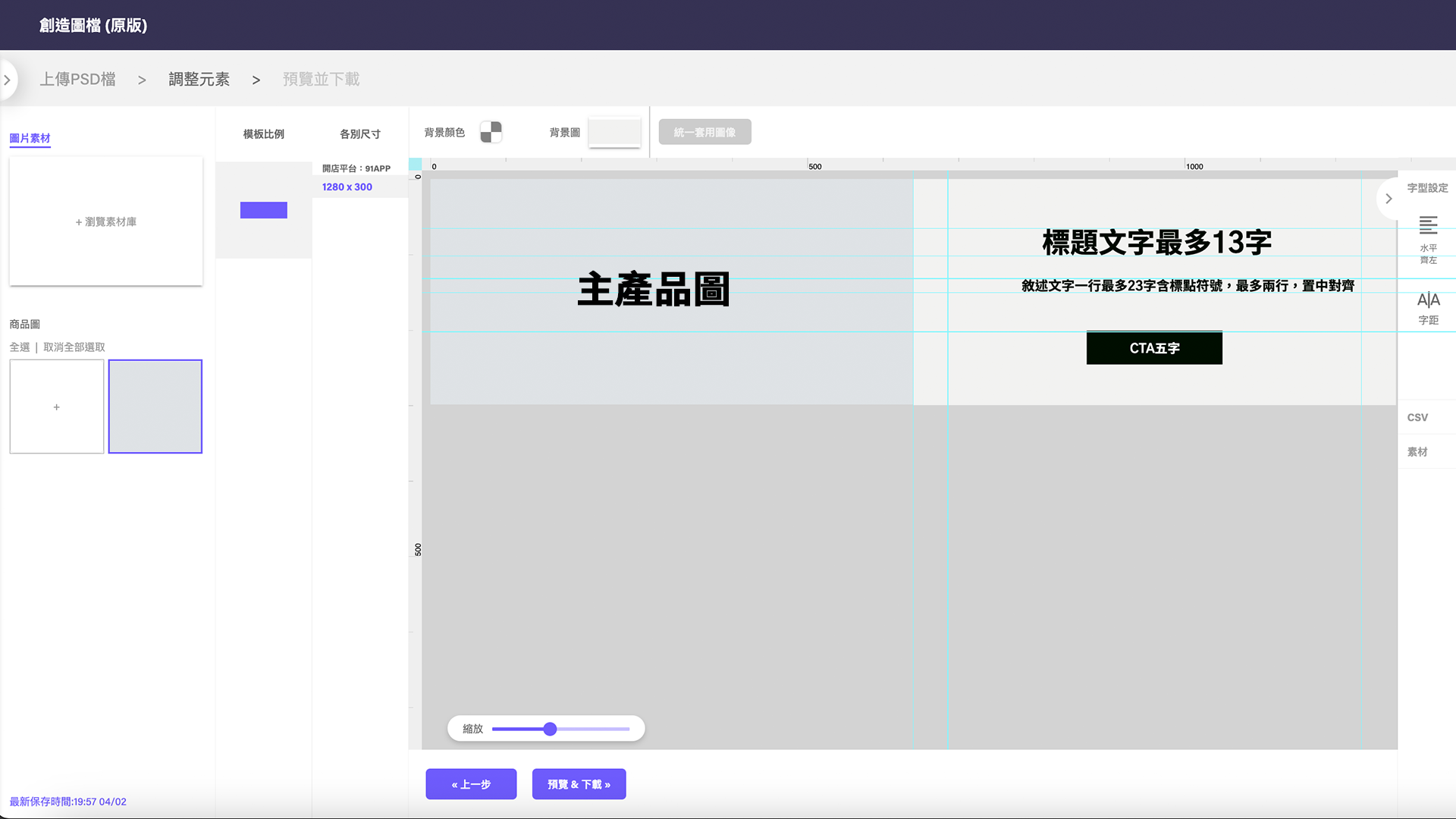Select the purple template ratio thumbnail

pos(263,210)
